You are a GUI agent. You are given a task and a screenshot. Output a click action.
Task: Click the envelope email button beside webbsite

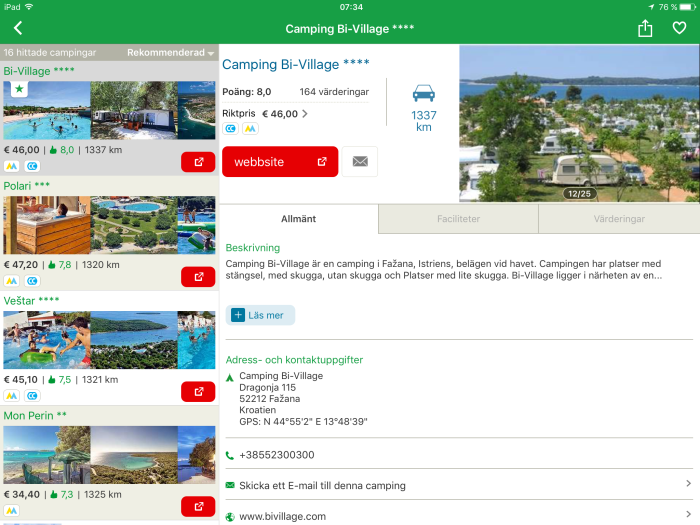pyautogui.click(x=360, y=161)
